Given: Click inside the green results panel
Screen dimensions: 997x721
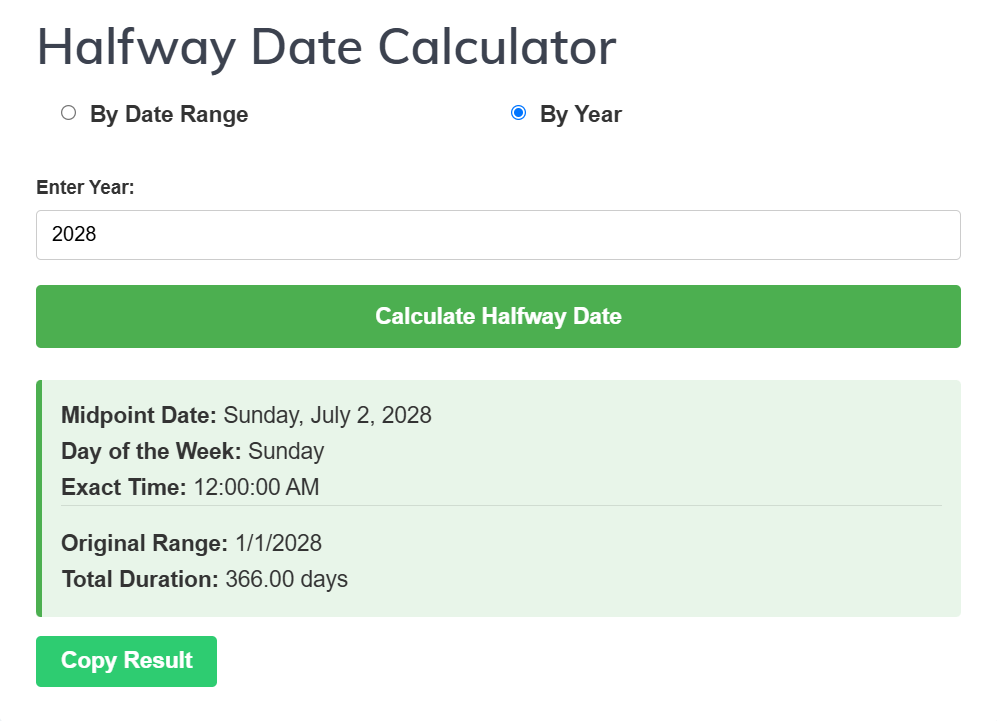Looking at the screenshot, I should pyautogui.click(x=600, y=497).
